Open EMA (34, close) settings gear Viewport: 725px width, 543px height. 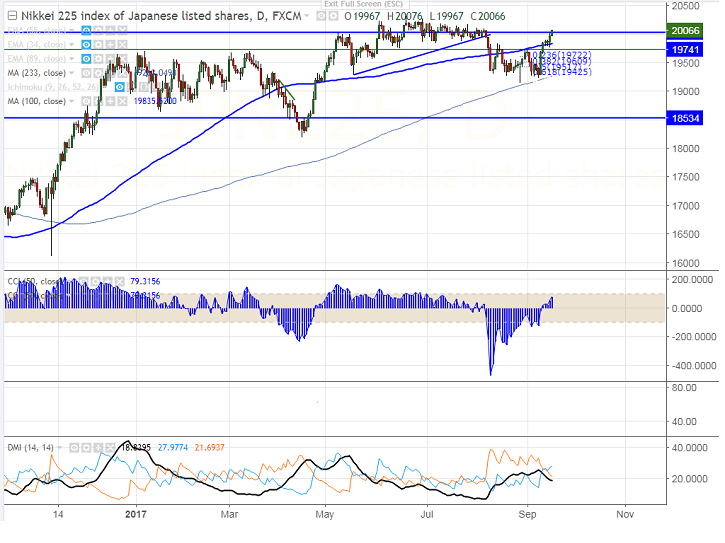coord(98,44)
